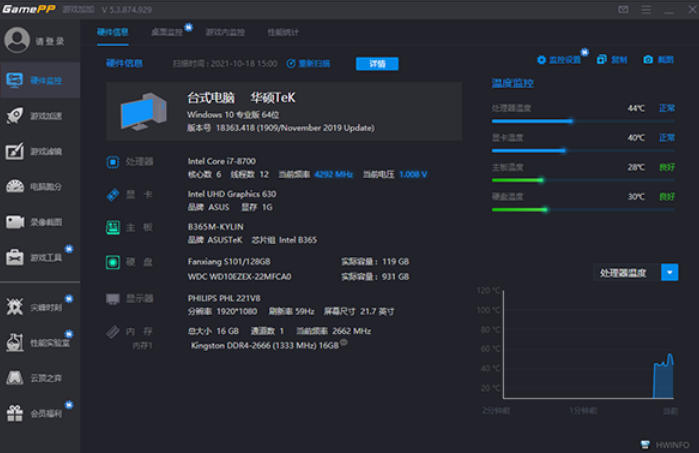Click the GPU temperature bar at 40°C
699x453 pixels.
tap(583, 151)
